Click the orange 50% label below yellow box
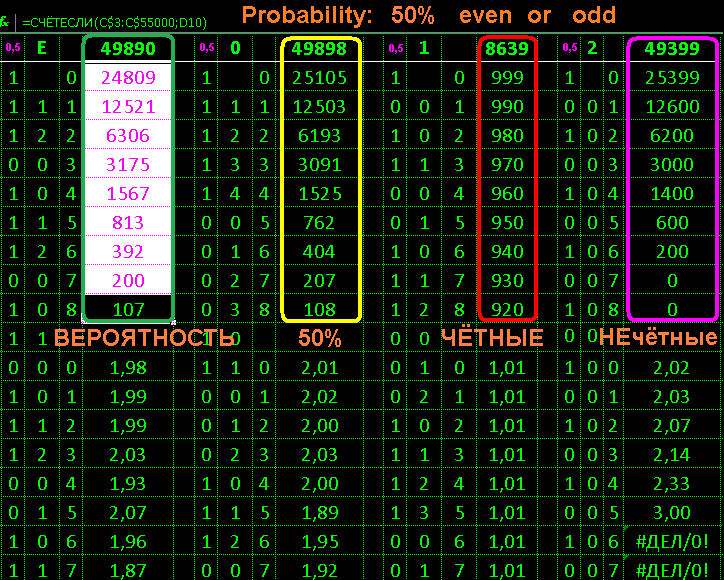 pos(320,338)
